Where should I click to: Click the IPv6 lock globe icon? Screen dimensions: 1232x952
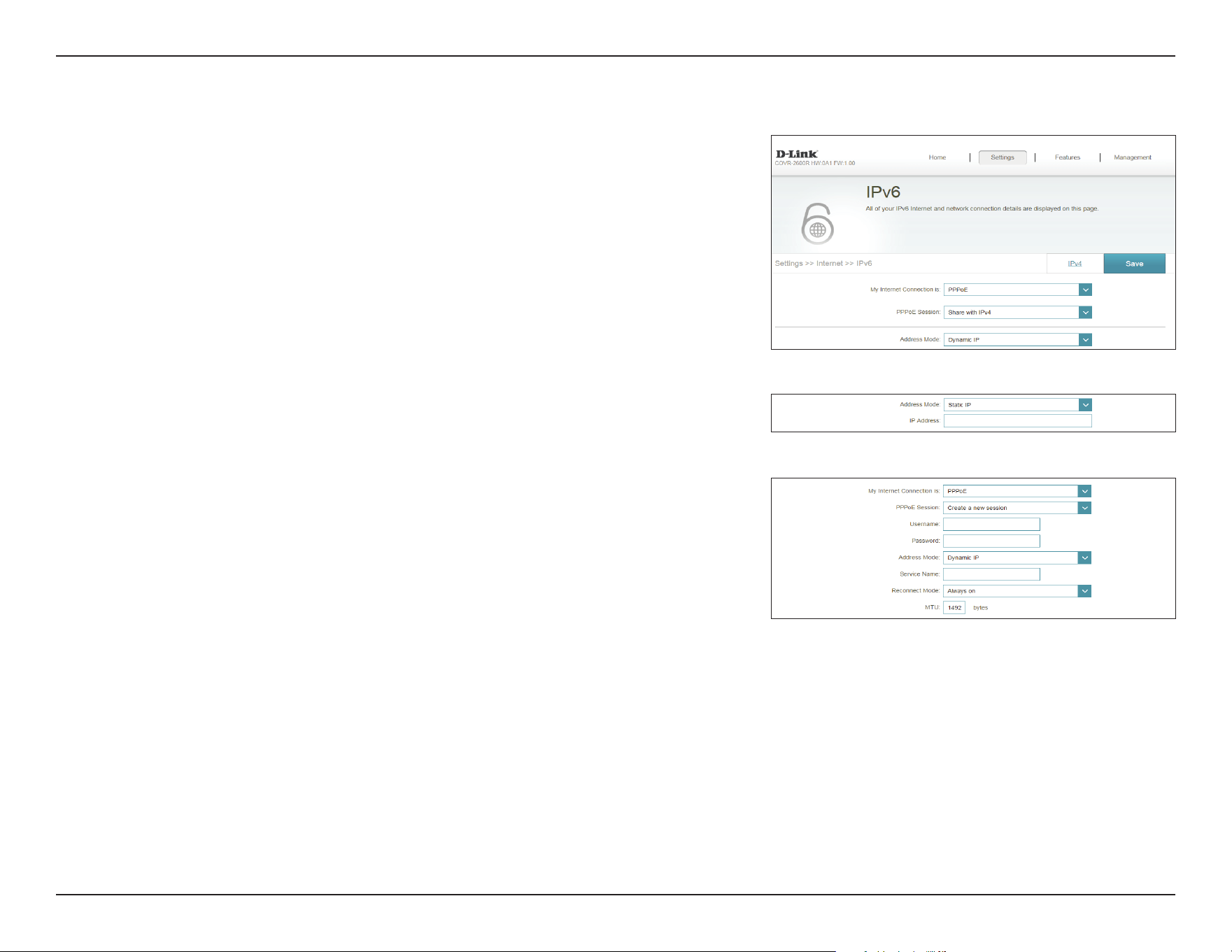pyautogui.click(x=817, y=224)
